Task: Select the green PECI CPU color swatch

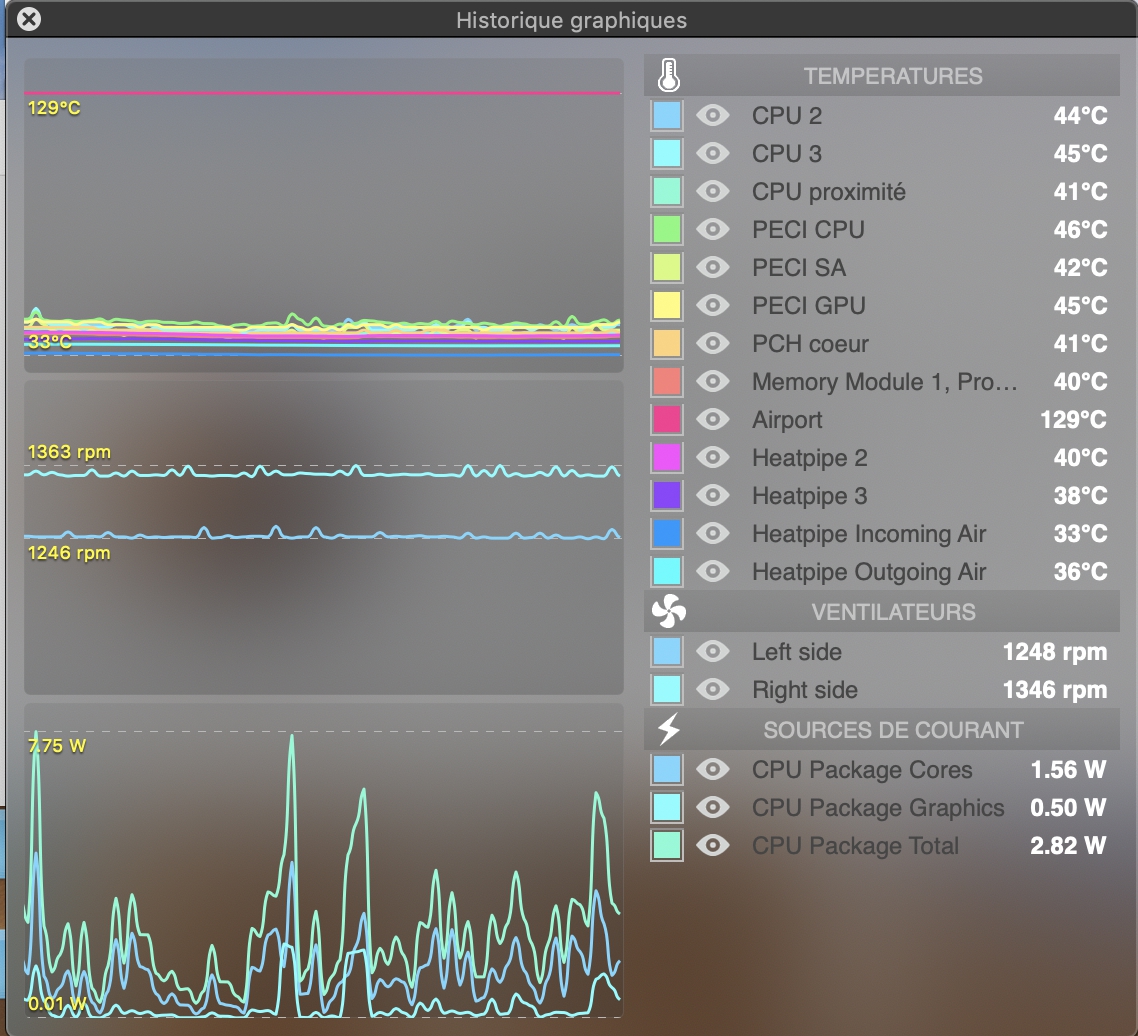Action: click(667, 230)
